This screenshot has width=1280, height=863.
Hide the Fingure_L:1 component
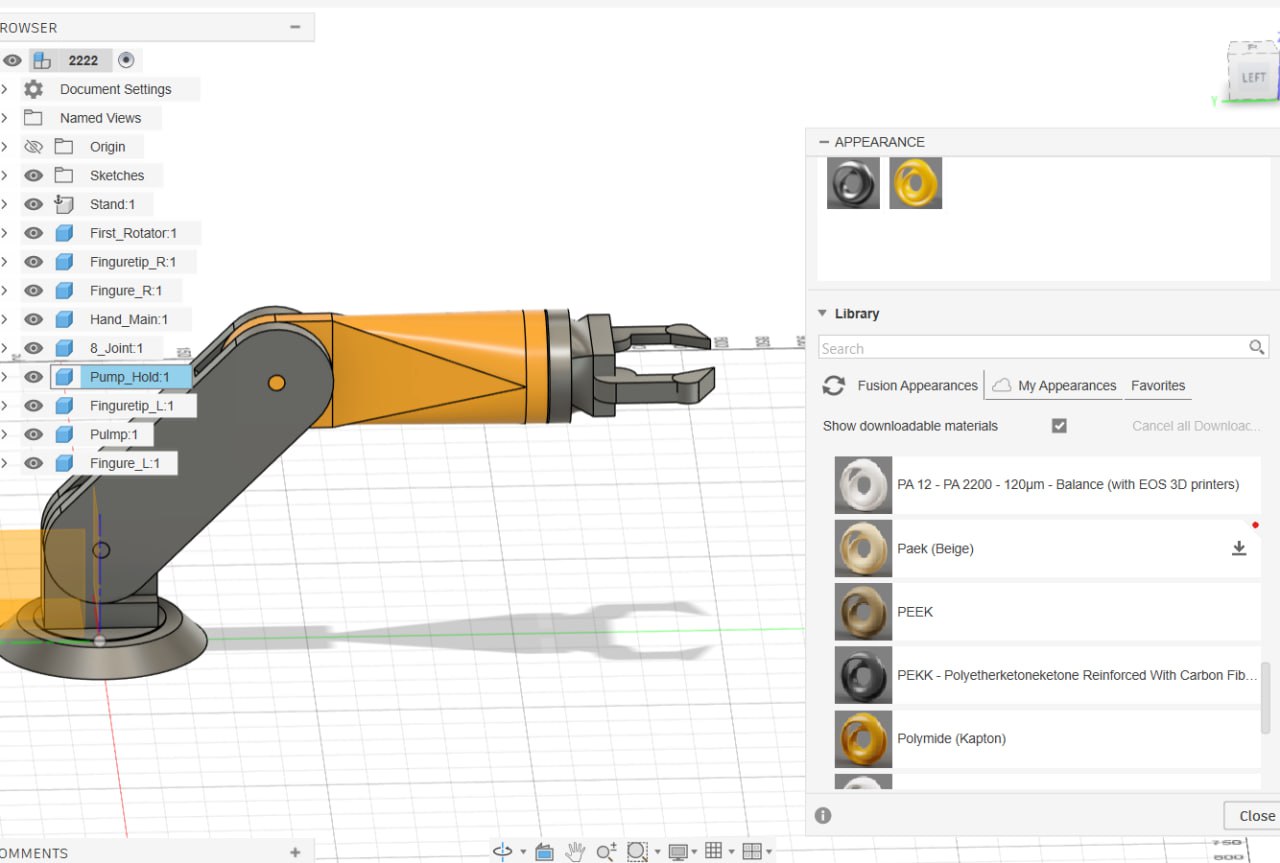click(33, 463)
